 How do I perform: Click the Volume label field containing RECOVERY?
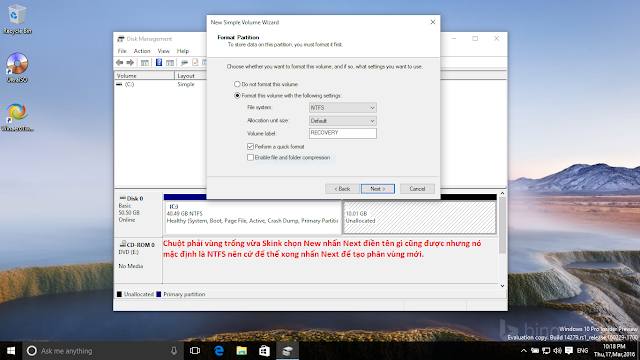(342, 133)
